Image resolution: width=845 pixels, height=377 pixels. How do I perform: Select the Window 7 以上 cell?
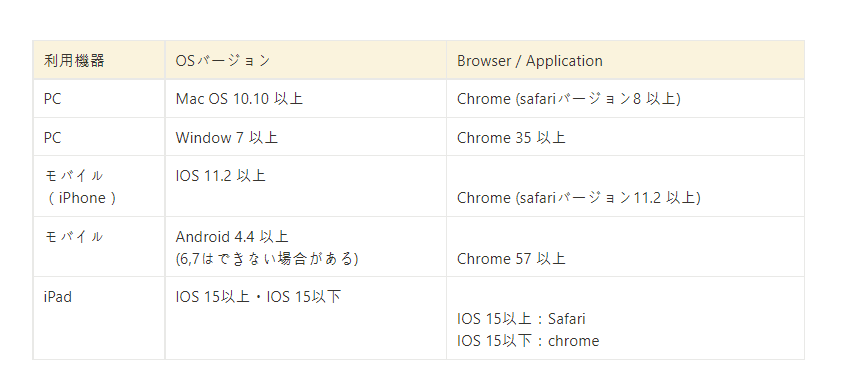click(x=306, y=137)
